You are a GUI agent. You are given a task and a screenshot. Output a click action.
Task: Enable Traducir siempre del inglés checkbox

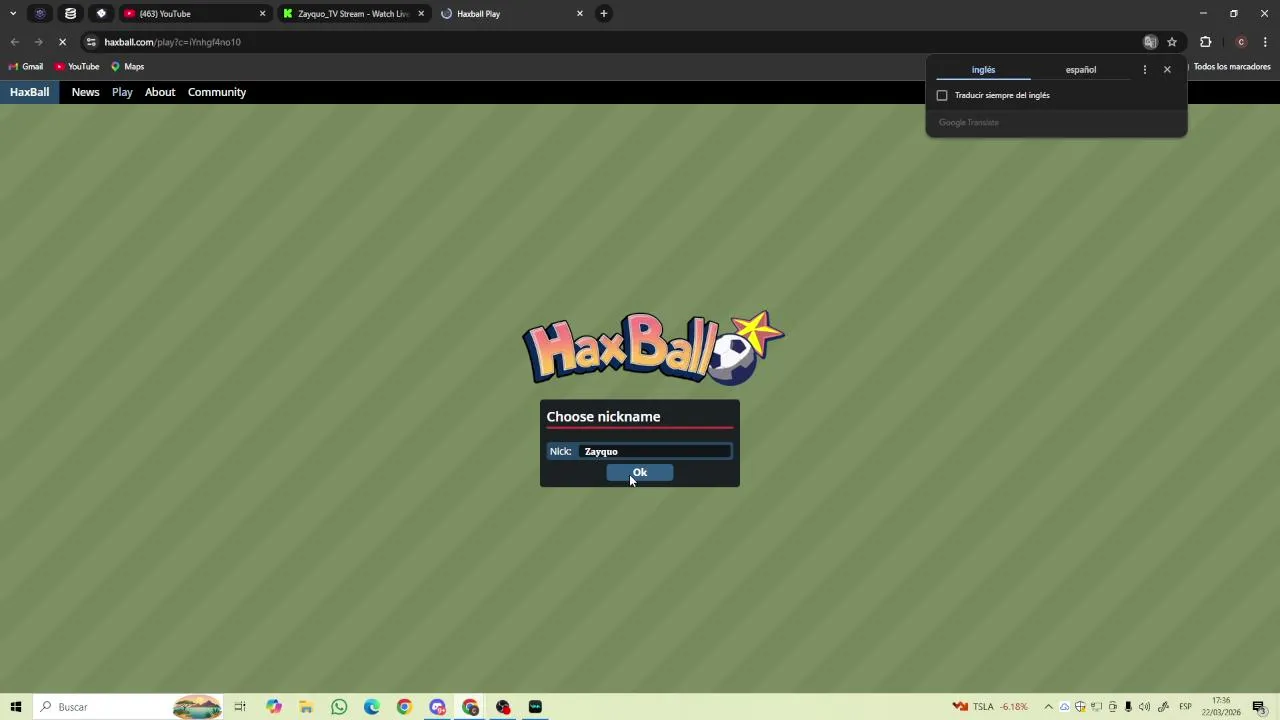coord(942,95)
